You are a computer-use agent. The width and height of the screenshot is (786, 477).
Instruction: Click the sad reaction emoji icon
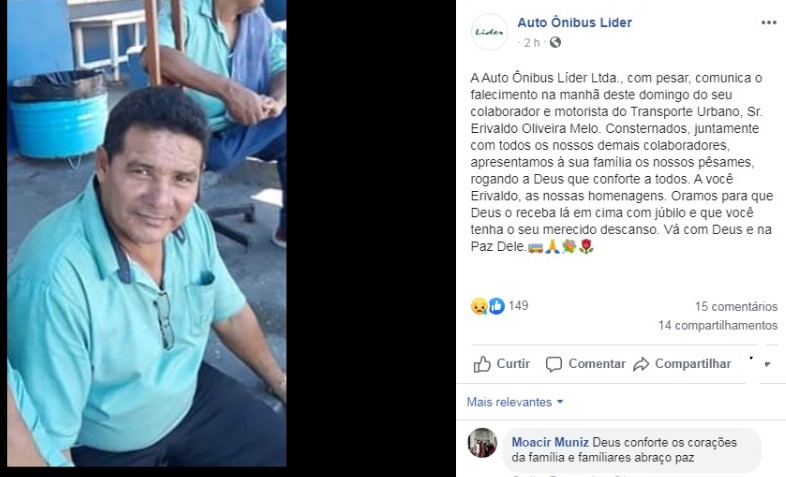pyautogui.click(x=479, y=306)
